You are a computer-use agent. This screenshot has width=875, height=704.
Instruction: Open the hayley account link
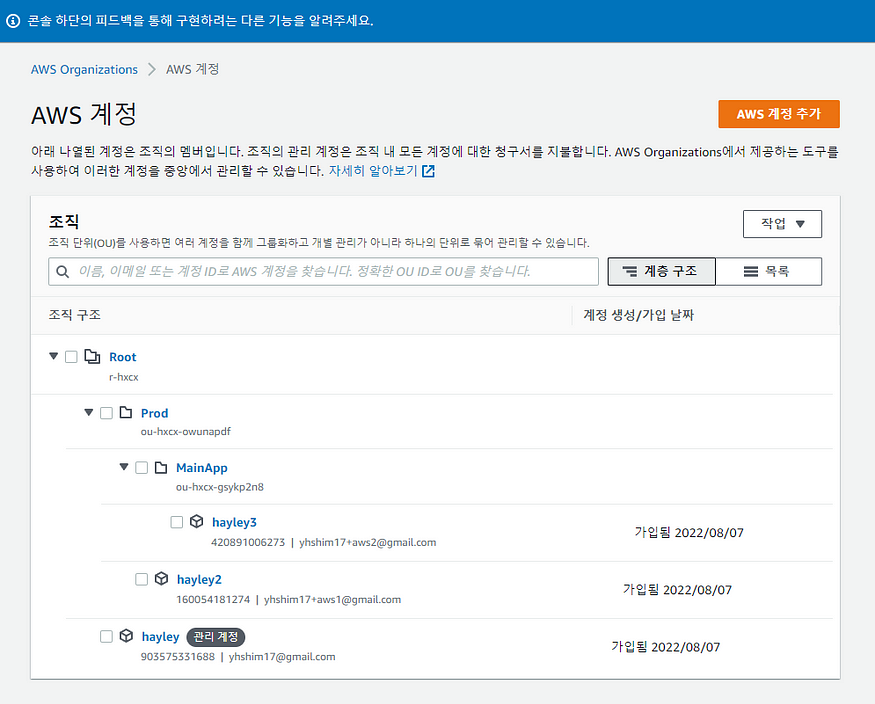click(x=160, y=637)
